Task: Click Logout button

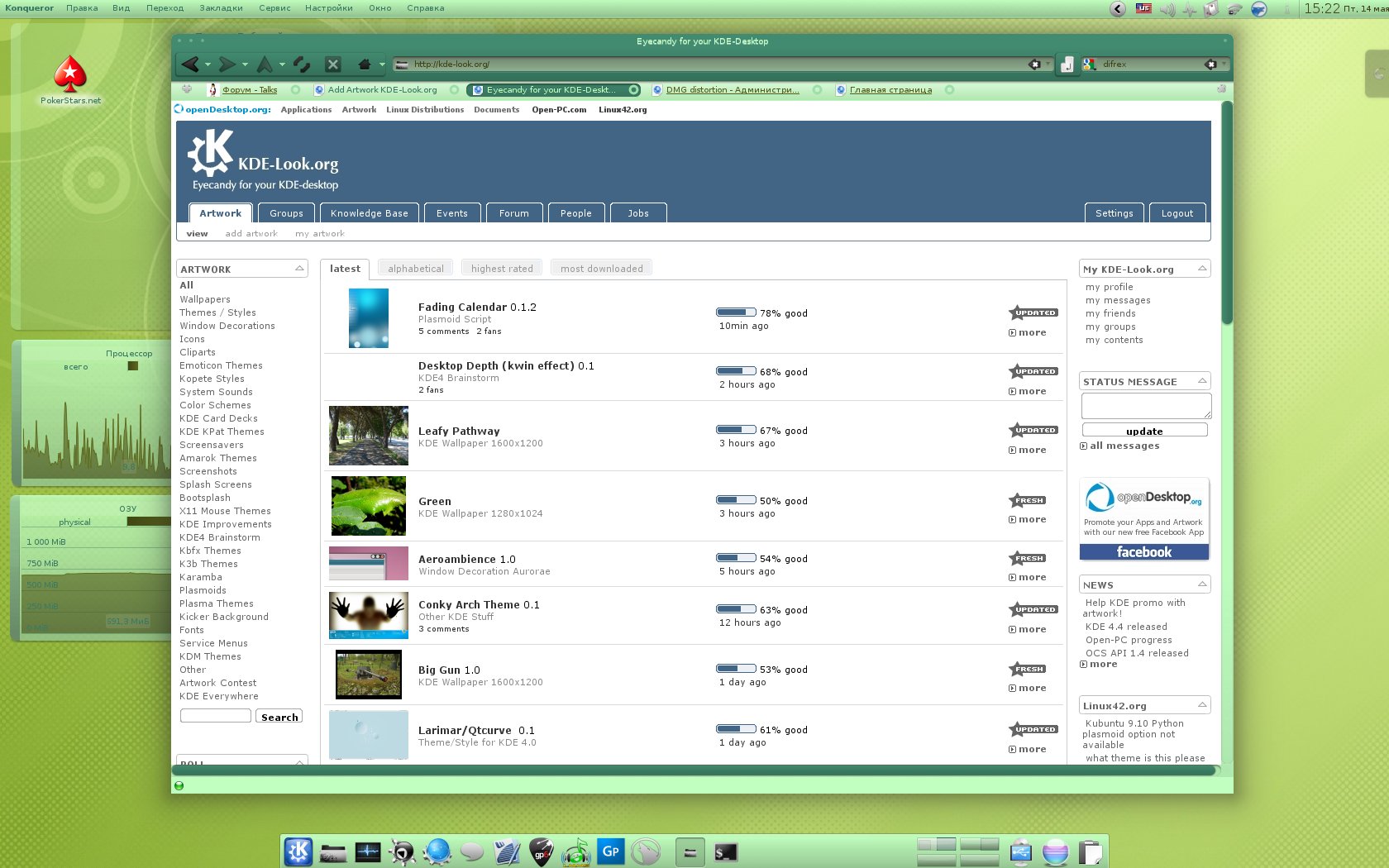Action: tap(1177, 213)
